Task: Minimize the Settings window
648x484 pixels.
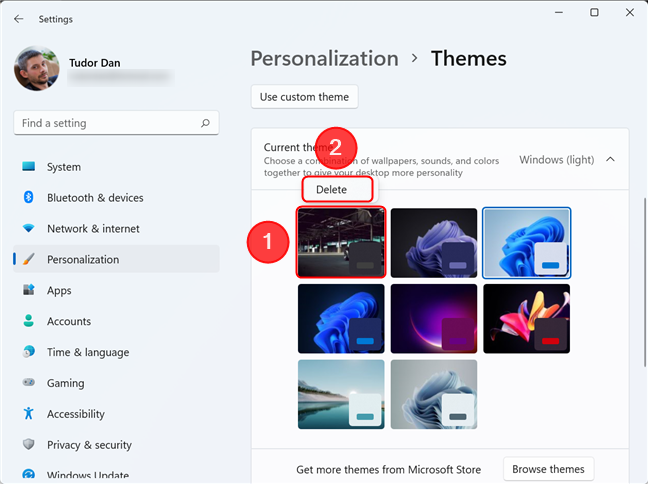Action: (x=559, y=13)
